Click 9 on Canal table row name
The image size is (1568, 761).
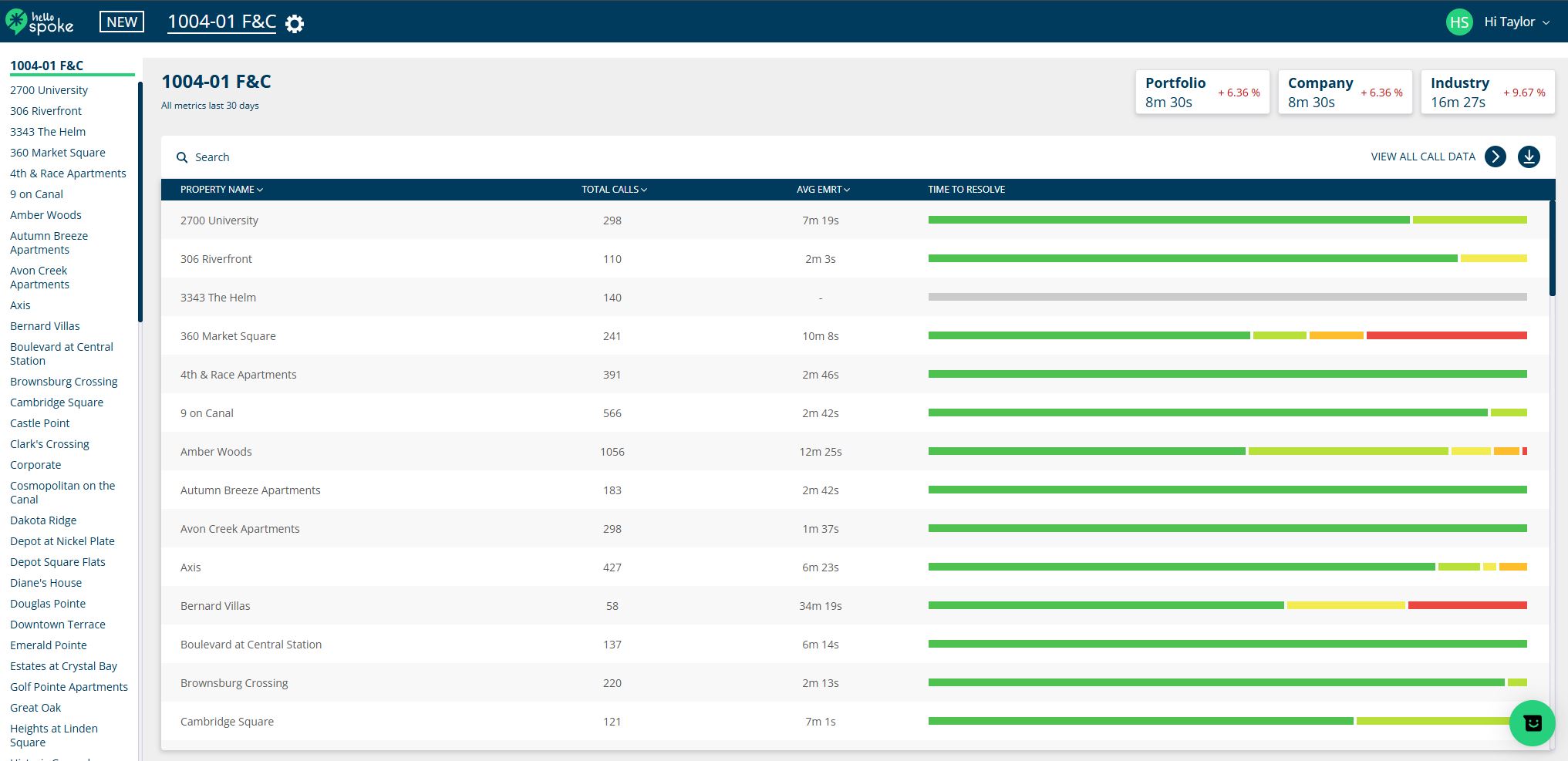[x=207, y=413]
